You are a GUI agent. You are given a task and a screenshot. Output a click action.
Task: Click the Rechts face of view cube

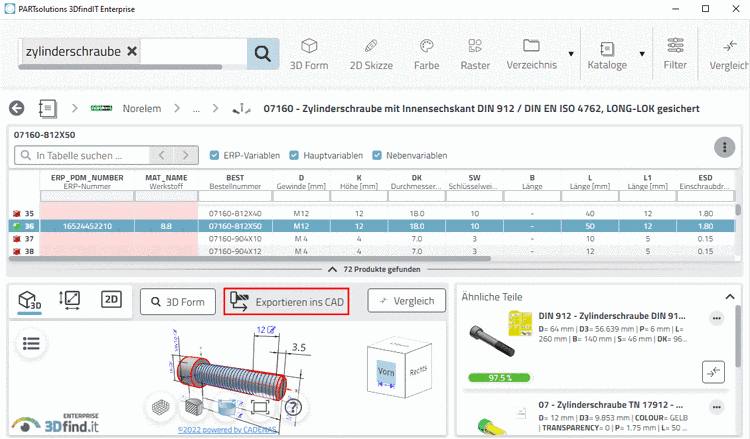click(x=418, y=370)
